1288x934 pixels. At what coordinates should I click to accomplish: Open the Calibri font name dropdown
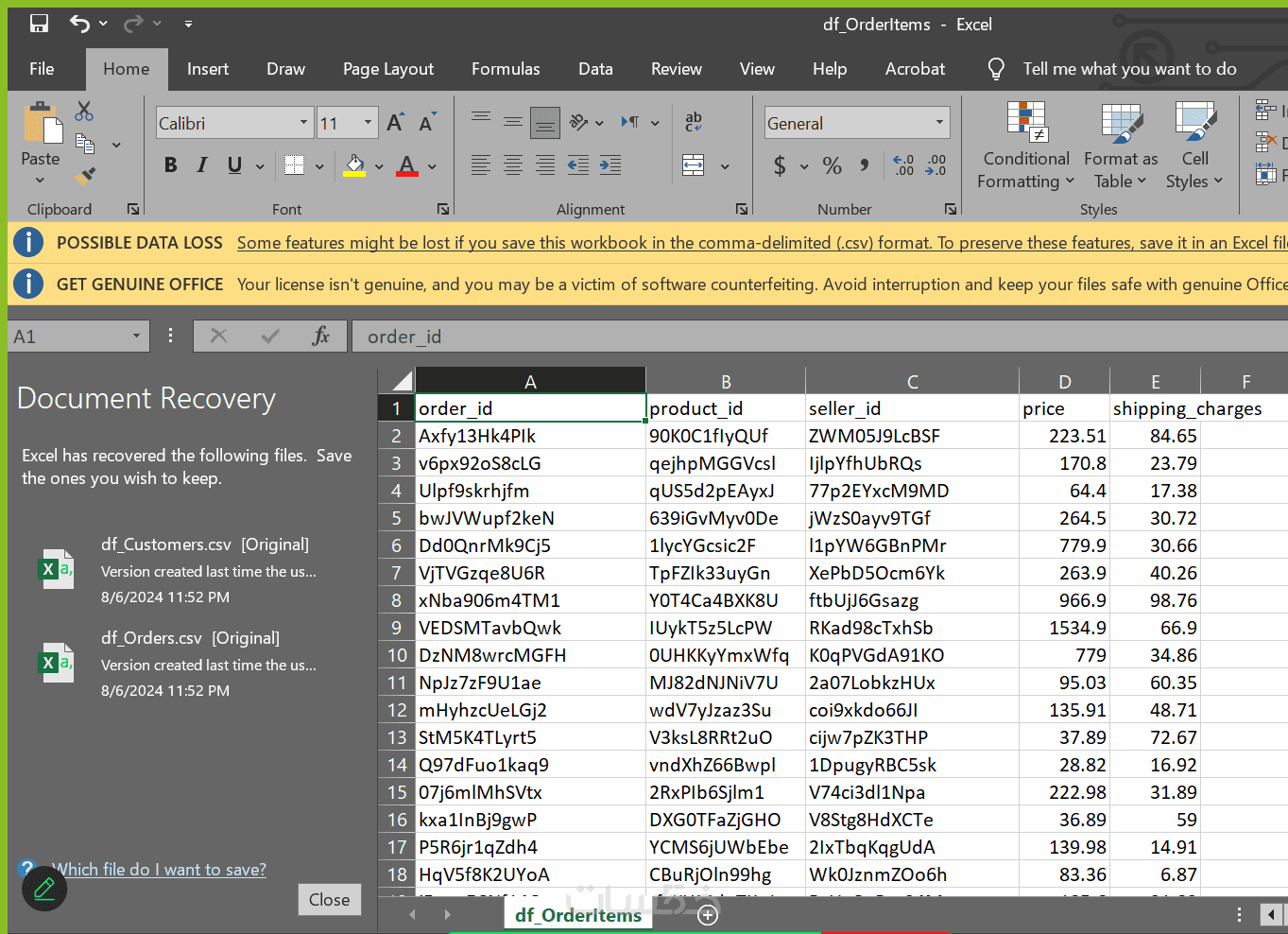pyautogui.click(x=303, y=123)
